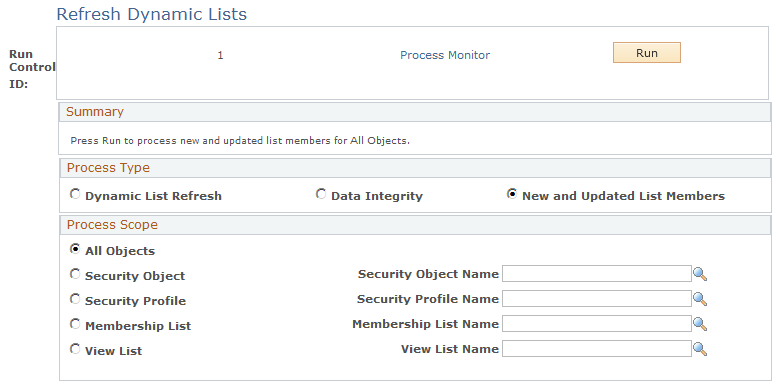
Task: Focus the View List Name field
Action: pyautogui.click(x=596, y=348)
